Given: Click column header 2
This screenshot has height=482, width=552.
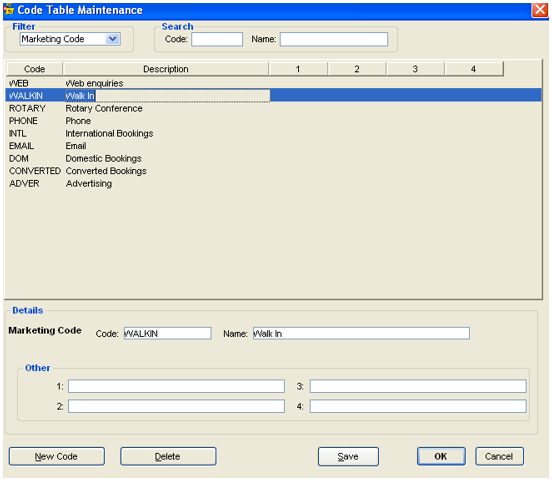Looking at the screenshot, I should (x=357, y=69).
